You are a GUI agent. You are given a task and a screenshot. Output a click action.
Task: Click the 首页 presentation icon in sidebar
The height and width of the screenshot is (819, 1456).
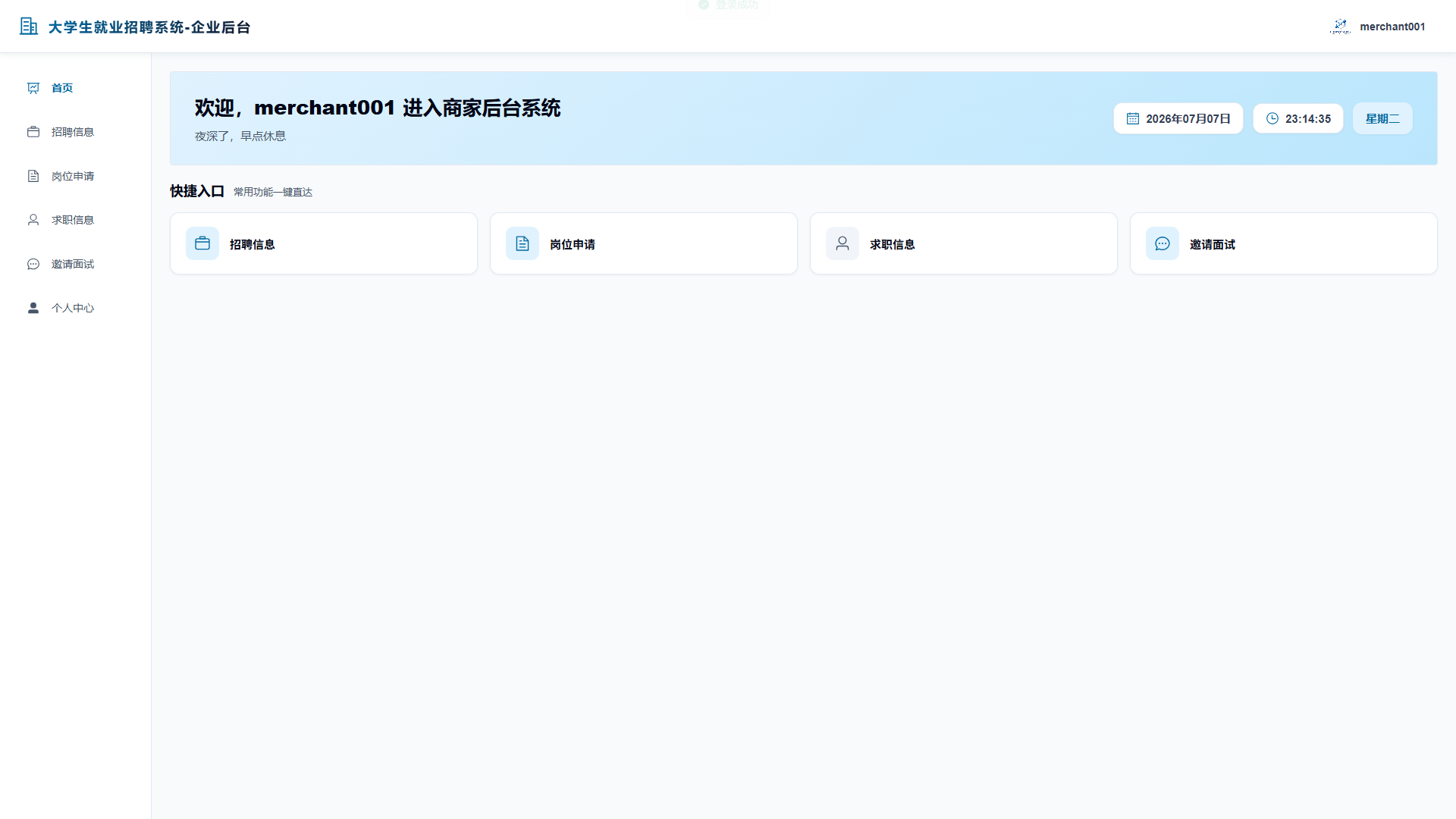pyautogui.click(x=33, y=88)
